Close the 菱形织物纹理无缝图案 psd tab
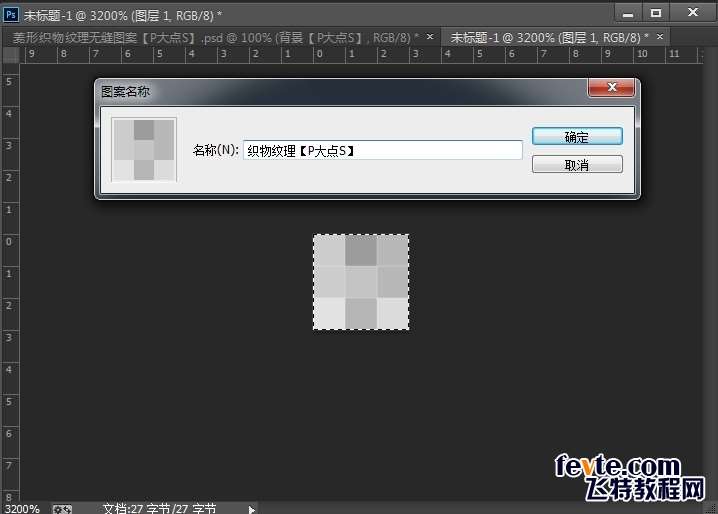 (430, 37)
